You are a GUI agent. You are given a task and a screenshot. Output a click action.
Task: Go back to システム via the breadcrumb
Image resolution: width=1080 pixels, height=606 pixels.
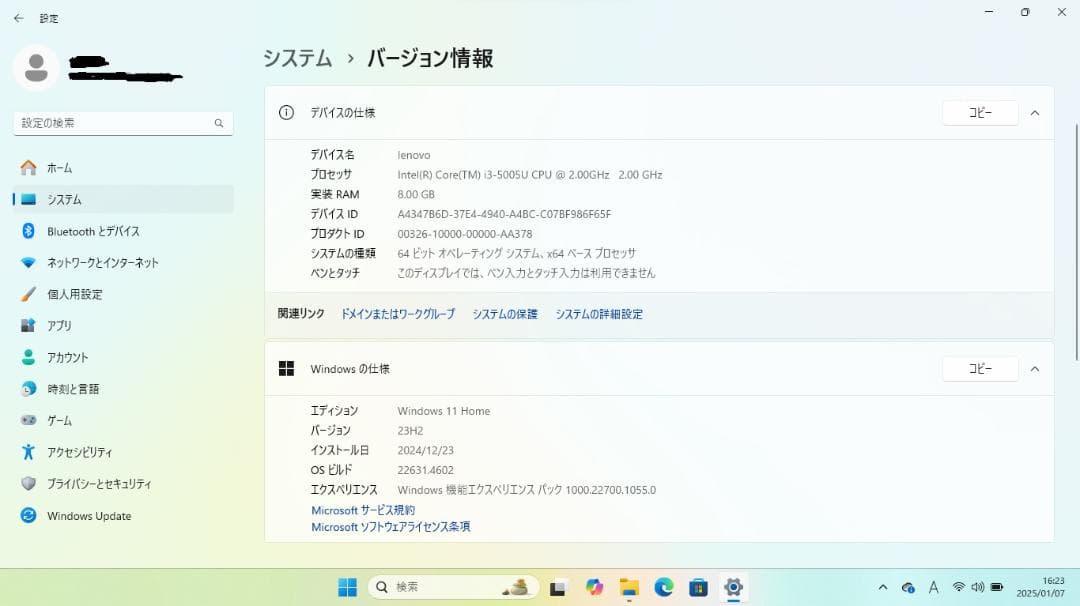(x=297, y=59)
